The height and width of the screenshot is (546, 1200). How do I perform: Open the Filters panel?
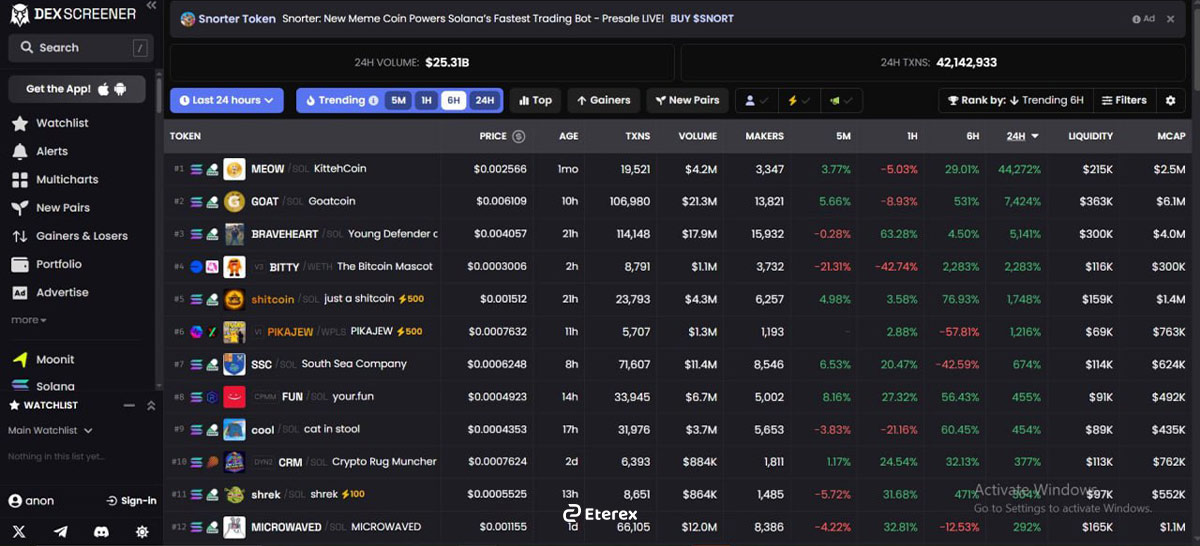(x=1124, y=100)
